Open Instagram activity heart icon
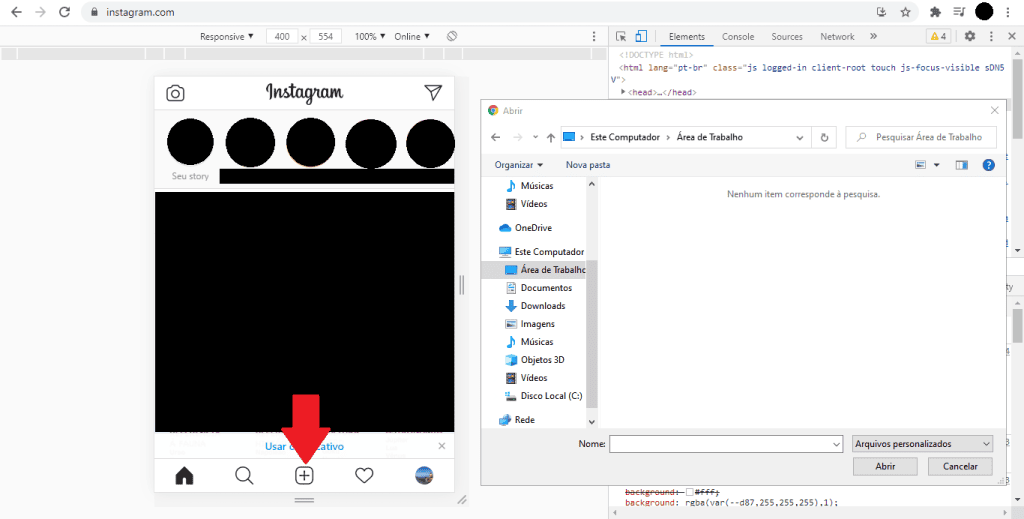Viewport: 1024px width, 519px height. (364, 476)
